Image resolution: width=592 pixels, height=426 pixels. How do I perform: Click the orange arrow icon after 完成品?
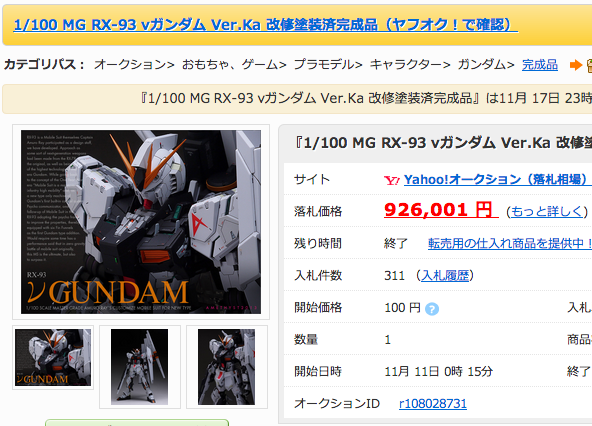pos(576,65)
